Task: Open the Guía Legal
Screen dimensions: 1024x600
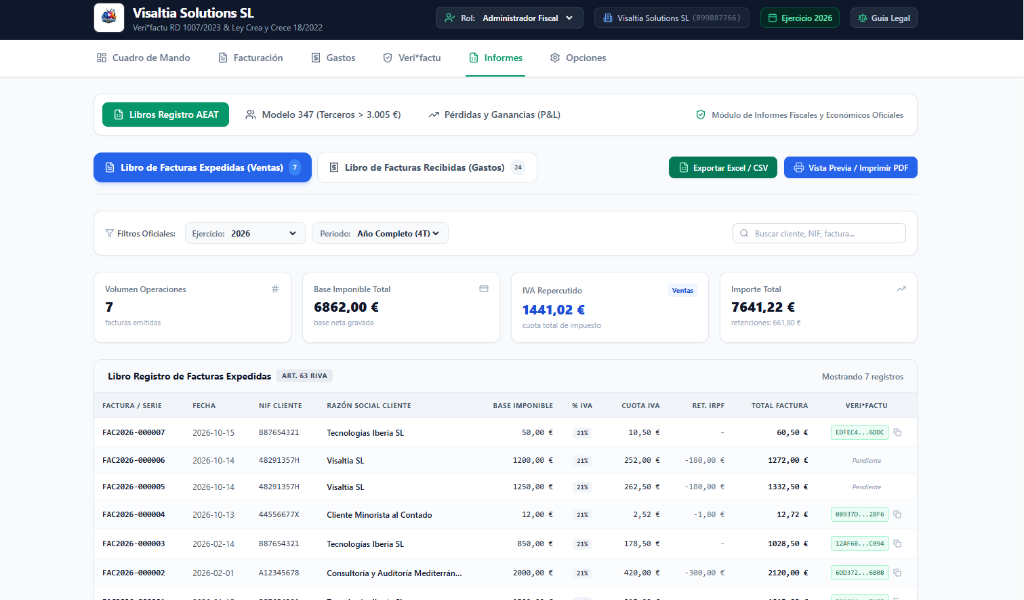Action: 884,18
